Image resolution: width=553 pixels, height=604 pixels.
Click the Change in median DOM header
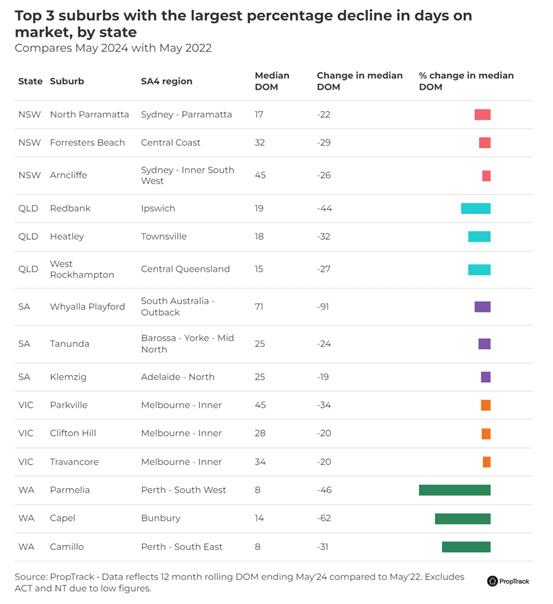coord(359,81)
